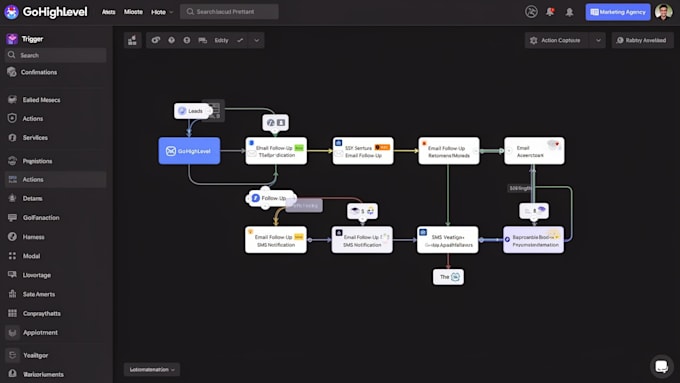Select the blue GoHighLevel trigger node

[189, 151]
